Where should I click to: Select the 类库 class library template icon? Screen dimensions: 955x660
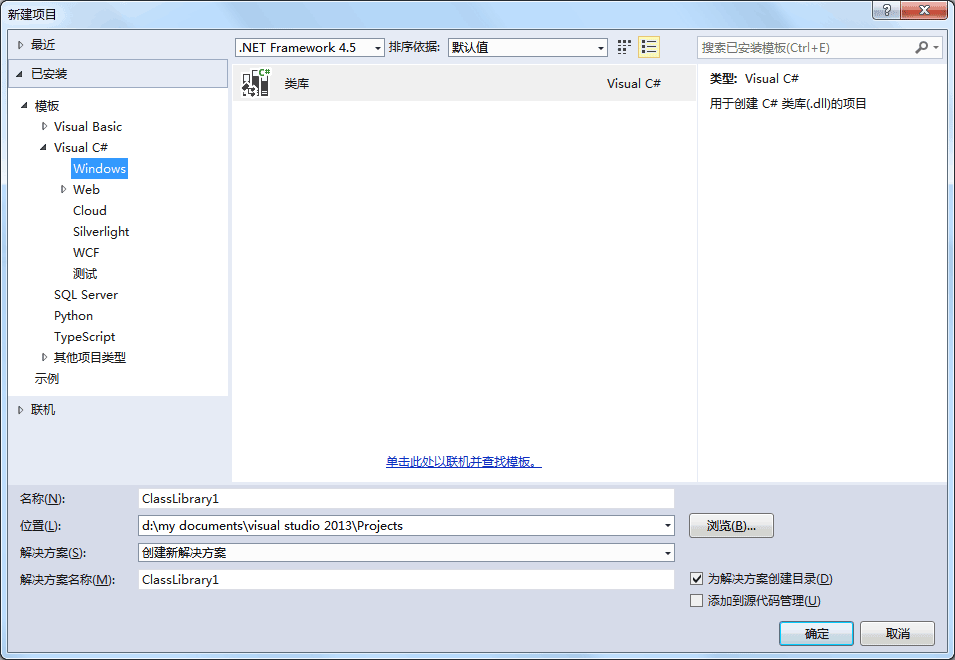coord(257,84)
